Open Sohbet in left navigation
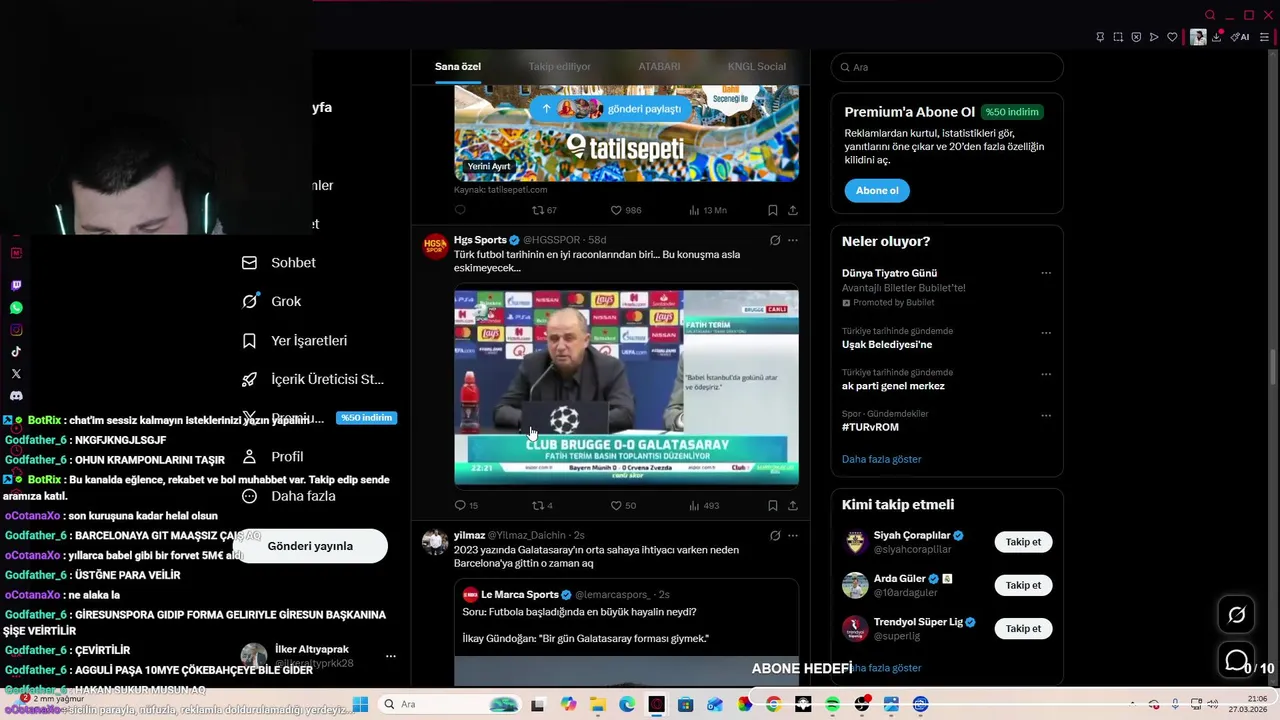The height and width of the screenshot is (720, 1280). pos(279,263)
